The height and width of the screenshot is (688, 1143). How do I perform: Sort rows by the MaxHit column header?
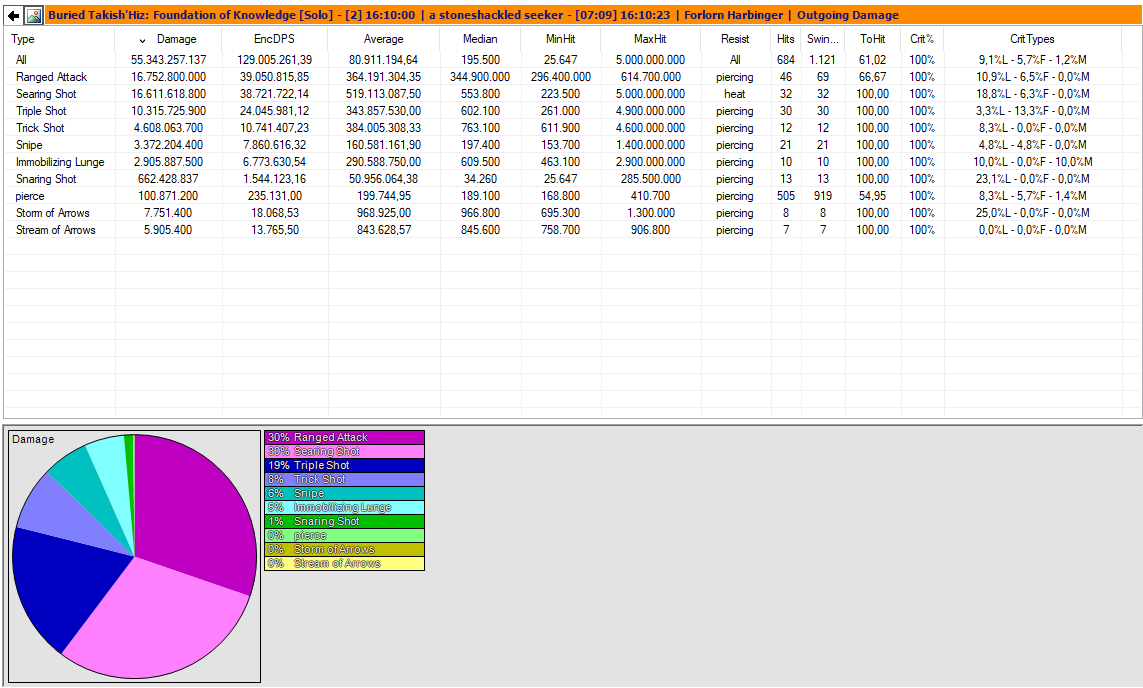pyautogui.click(x=653, y=39)
